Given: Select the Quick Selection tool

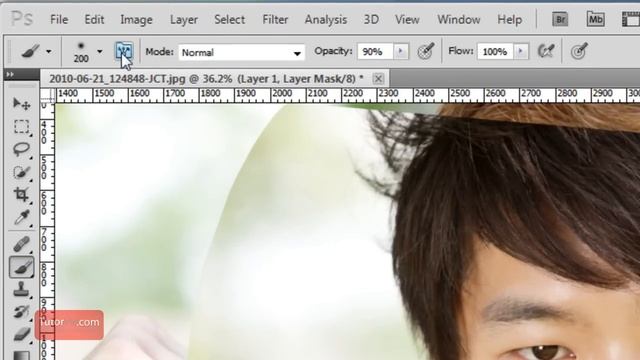Looking at the screenshot, I should (21, 172).
